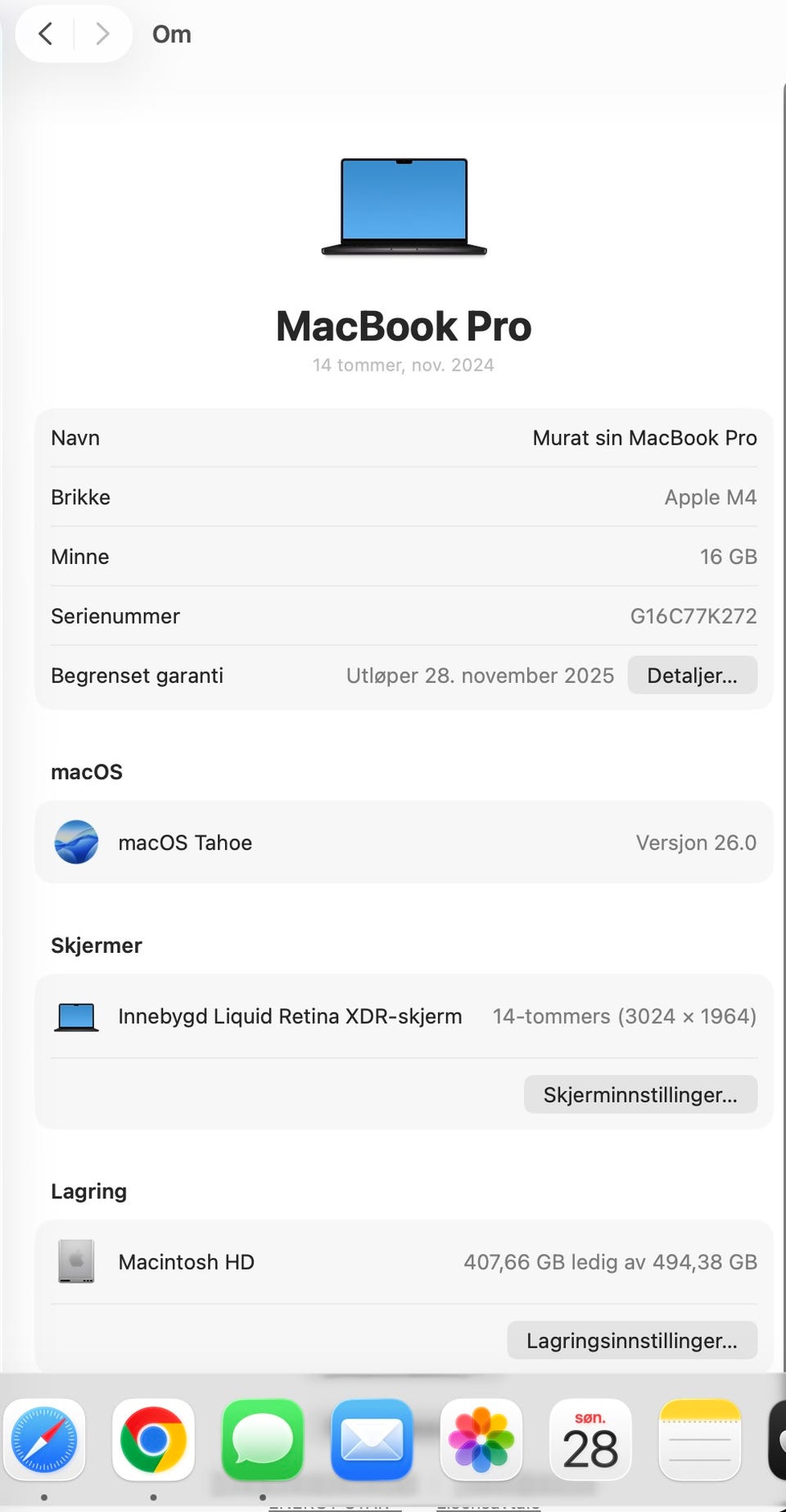This screenshot has width=786, height=1512.
Task: Click the MacBook Pro laptop image
Action: point(404,207)
